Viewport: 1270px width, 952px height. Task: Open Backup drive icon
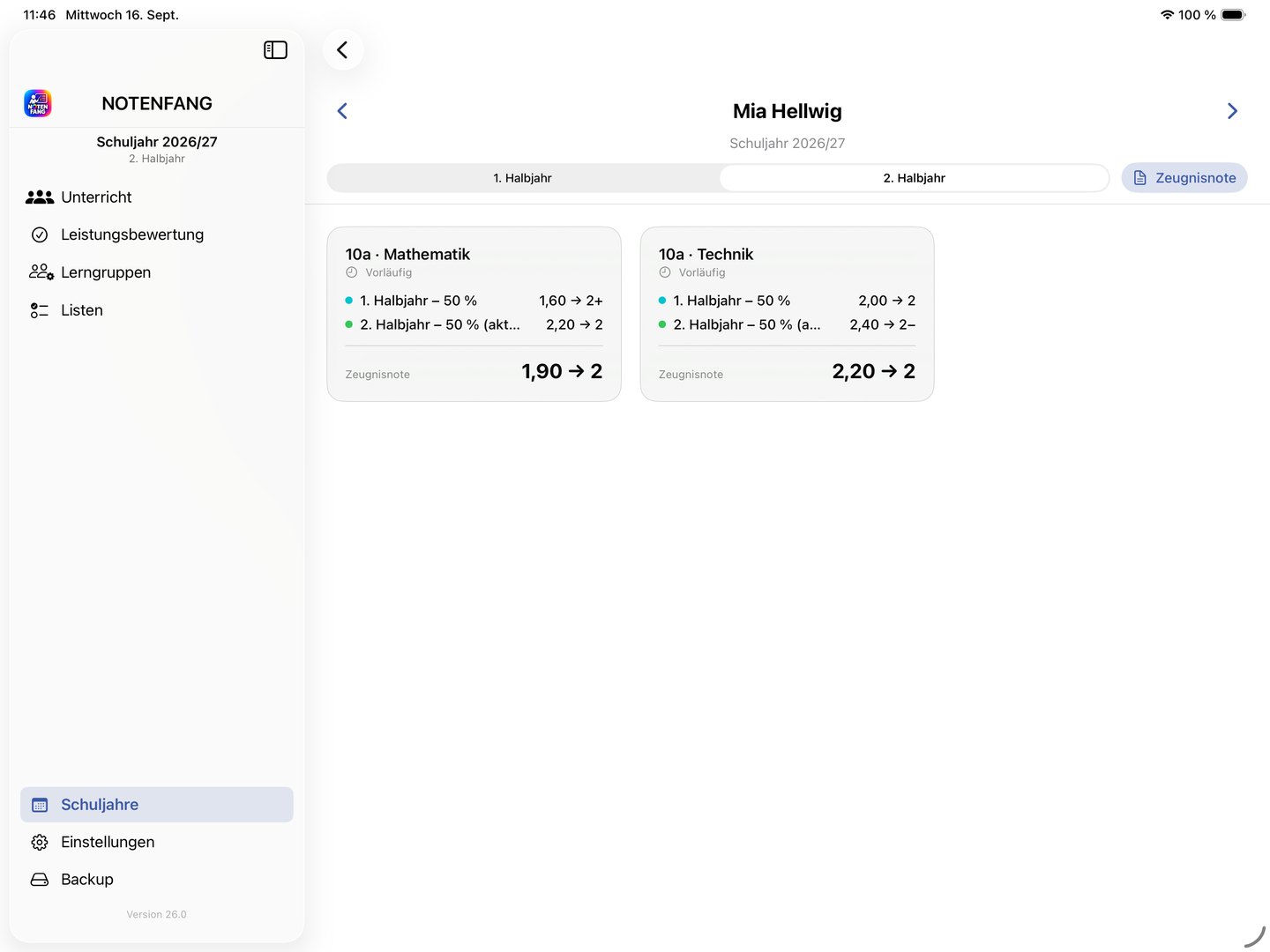coord(40,880)
